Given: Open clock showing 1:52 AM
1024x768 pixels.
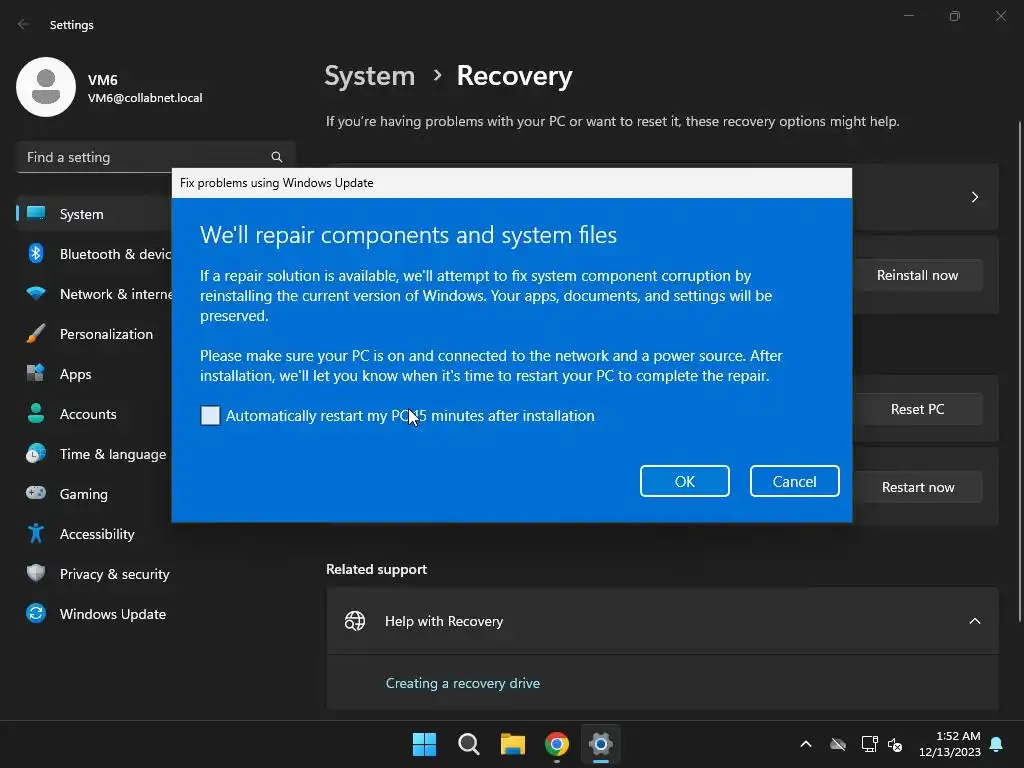Looking at the screenshot, I should (950, 744).
